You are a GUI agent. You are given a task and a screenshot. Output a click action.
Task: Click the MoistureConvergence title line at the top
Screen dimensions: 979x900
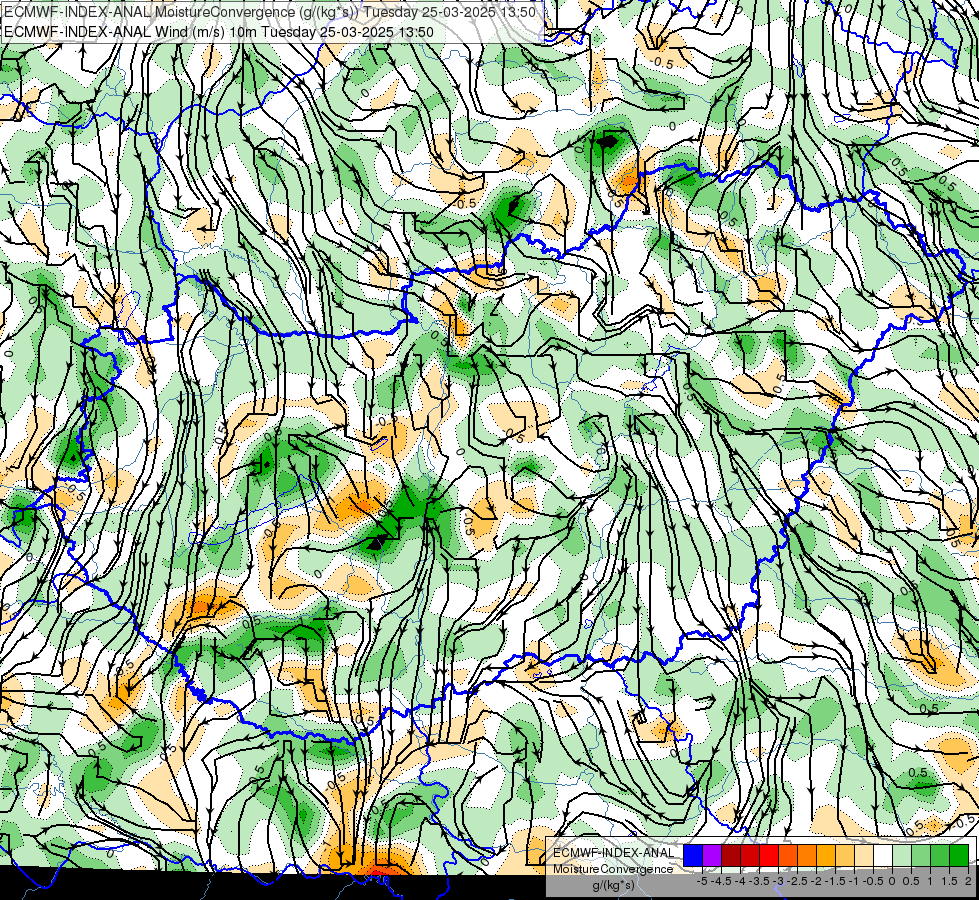[x=270, y=12]
